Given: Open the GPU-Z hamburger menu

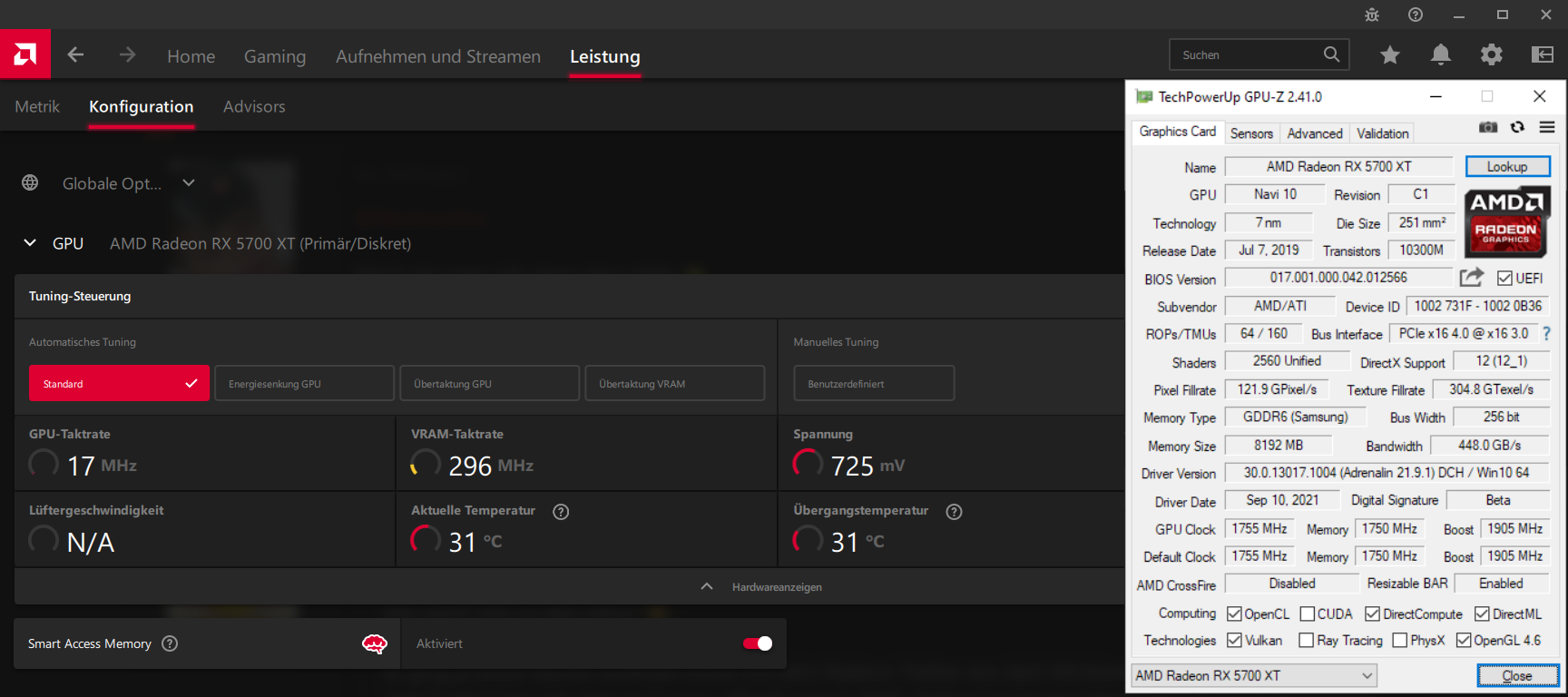Looking at the screenshot, I should (1547, 127).
